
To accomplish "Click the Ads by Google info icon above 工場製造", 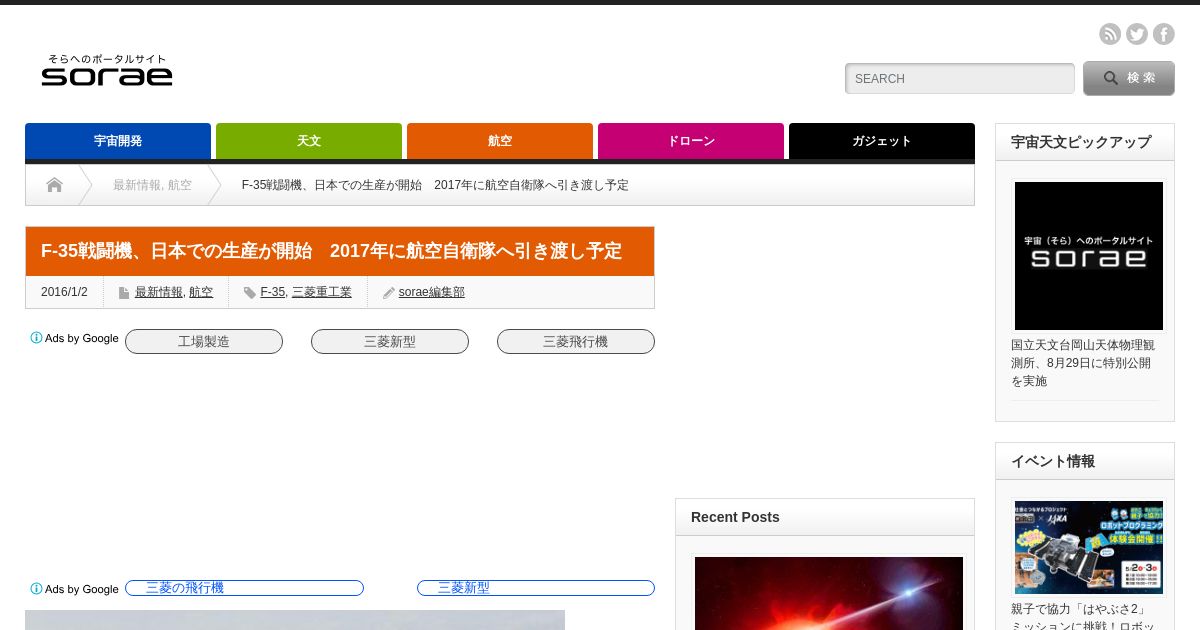I will tap(36, 338).
